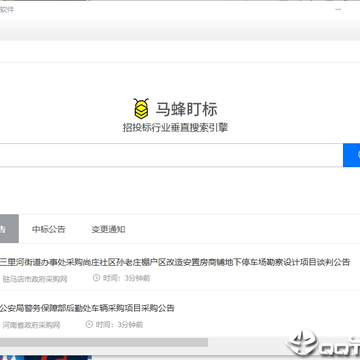Switch to the 中标公告 tab
The width and height of the screenshot is (360, 360).
pos(49,229)
